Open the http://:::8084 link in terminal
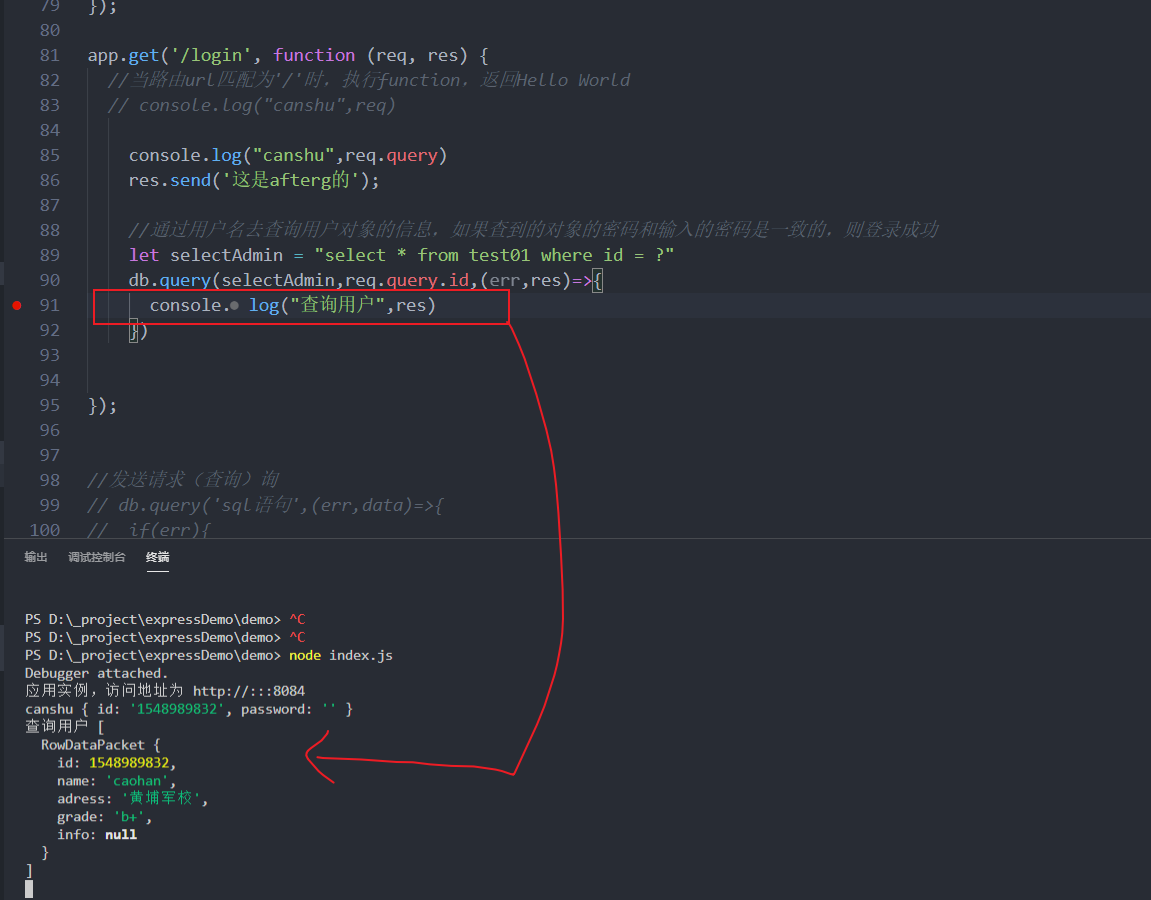Screen dimensions: 1151x900 point(249,691)
